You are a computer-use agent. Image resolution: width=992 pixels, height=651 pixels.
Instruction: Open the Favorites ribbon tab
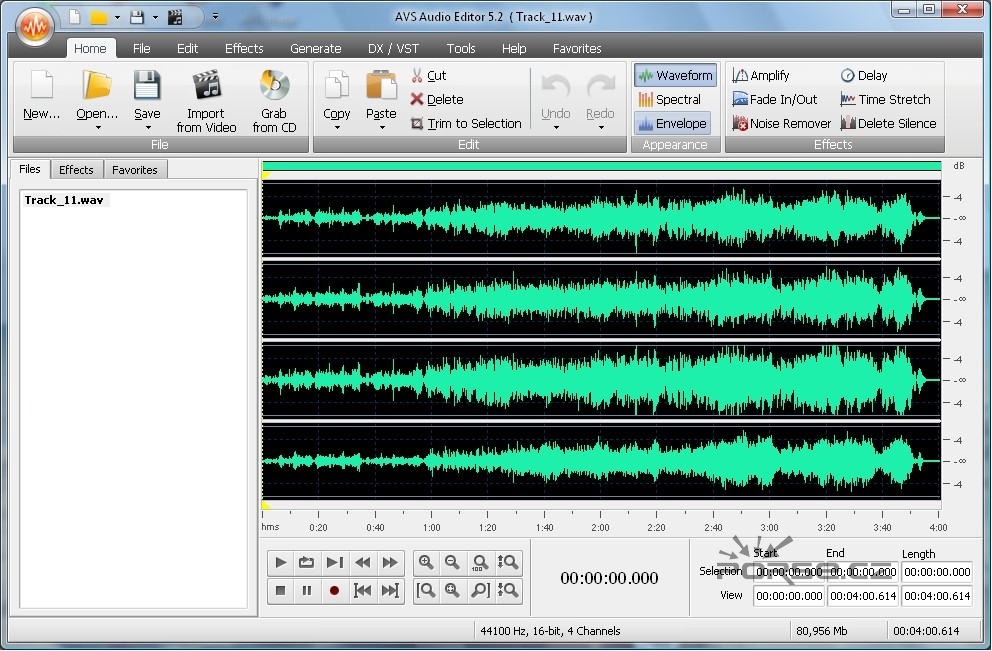[x=577, y=48]
